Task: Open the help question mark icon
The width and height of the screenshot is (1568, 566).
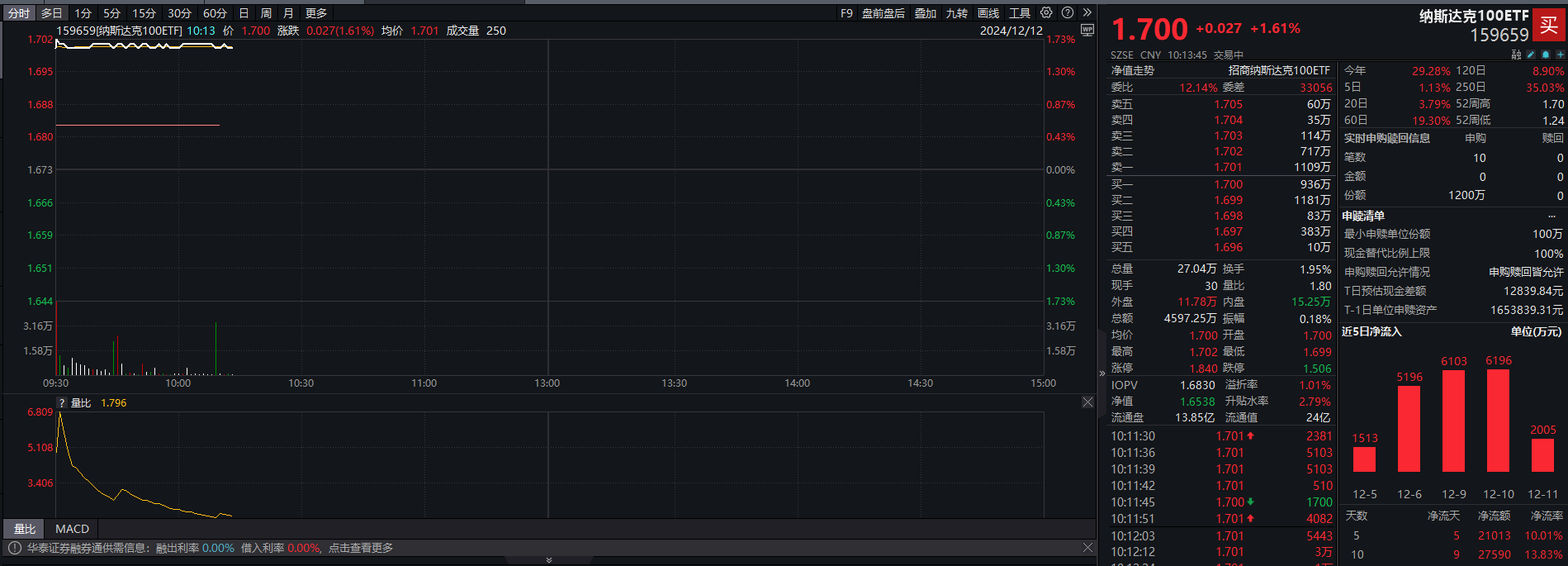Action: [x=1068, y=12]
